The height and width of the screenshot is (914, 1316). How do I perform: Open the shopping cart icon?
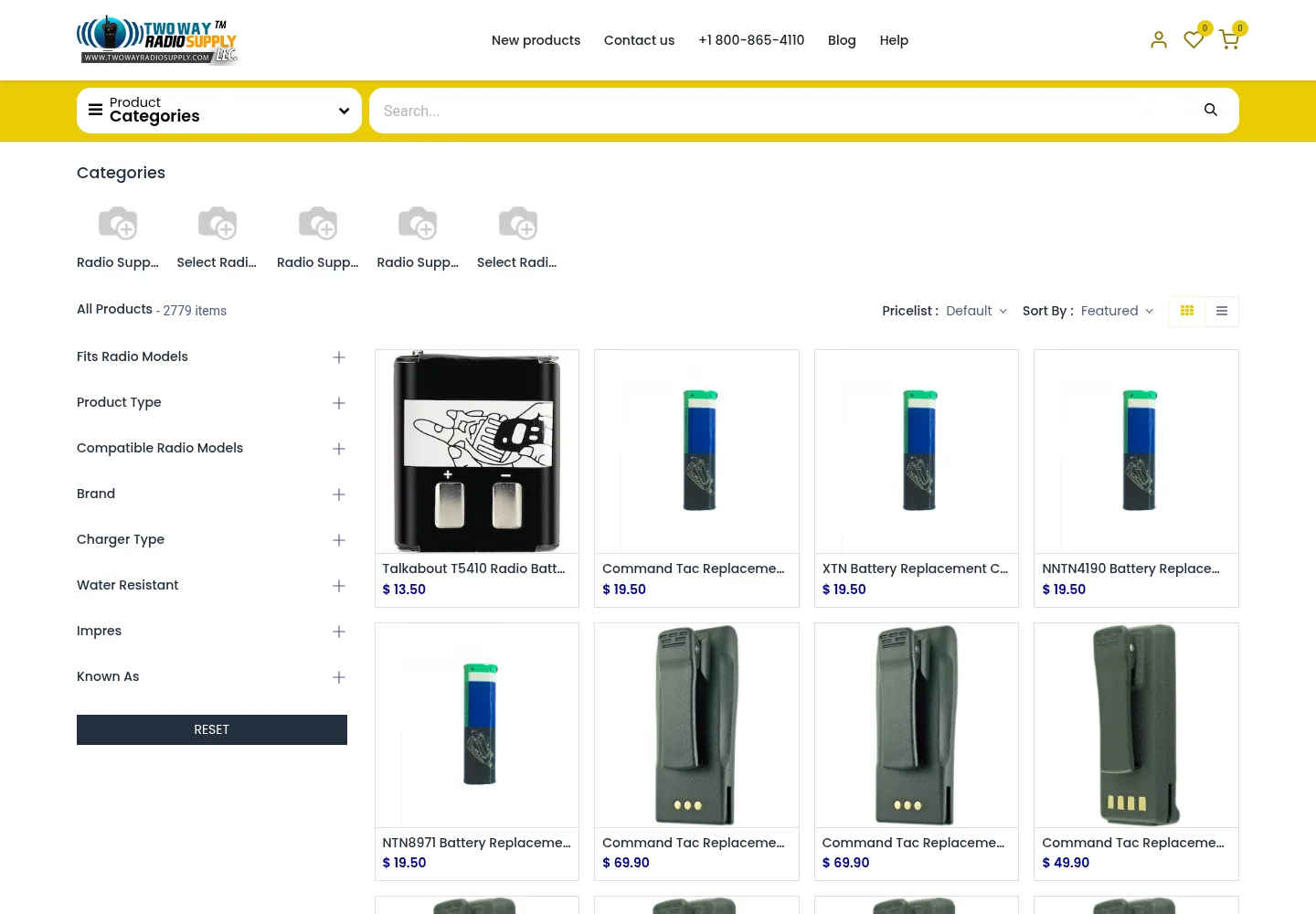tap(1229, 39)
